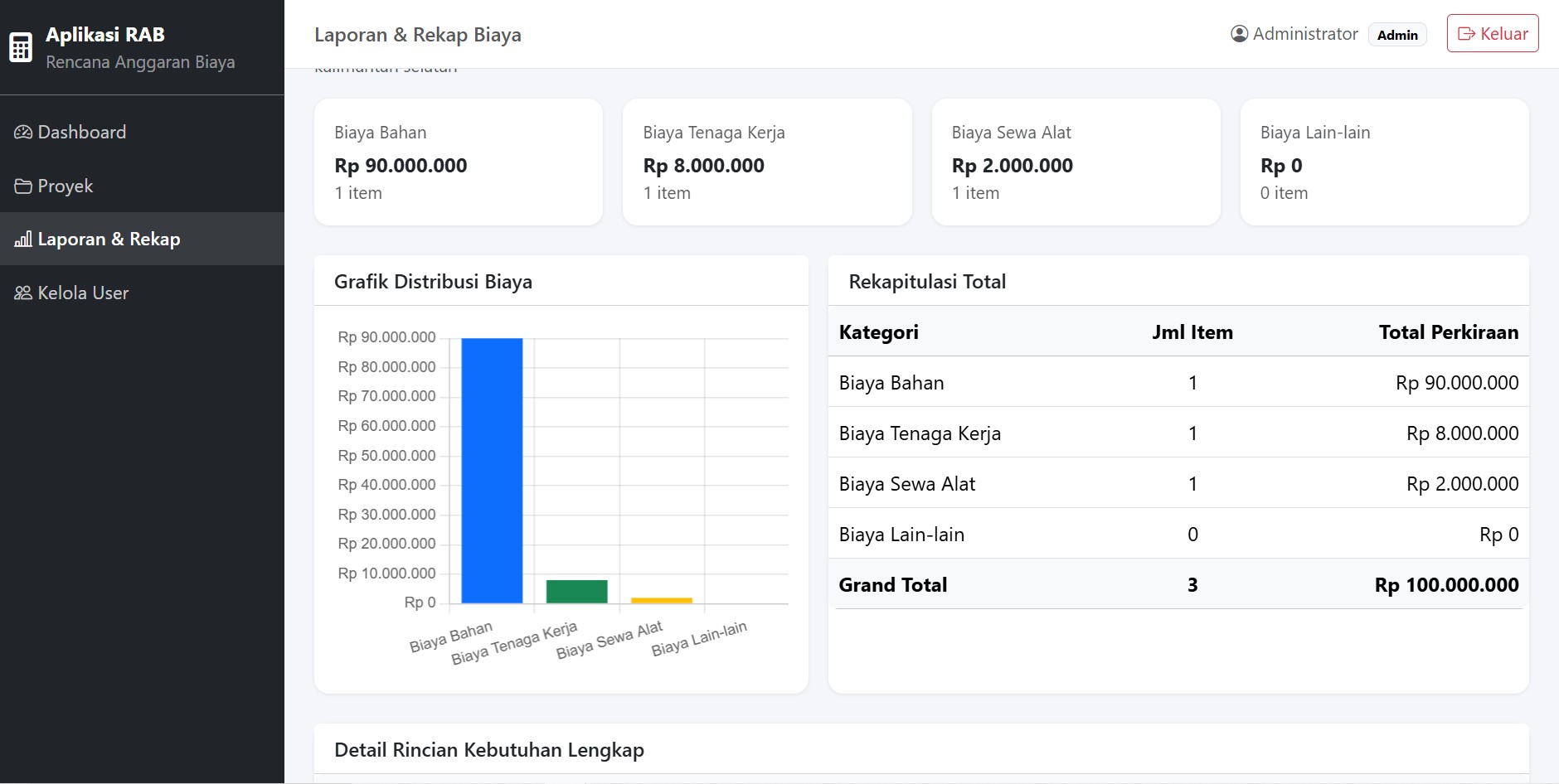
Task: Click the Rp 50.000.000 axis label
Action: point(386,456)
